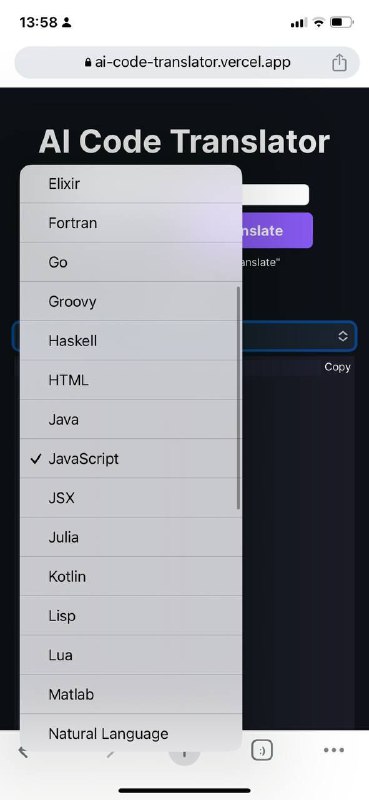Tap the white input field above Translate
Image resolution: width=369 pixels, height=800 pixels.
(x=275, y=195)
